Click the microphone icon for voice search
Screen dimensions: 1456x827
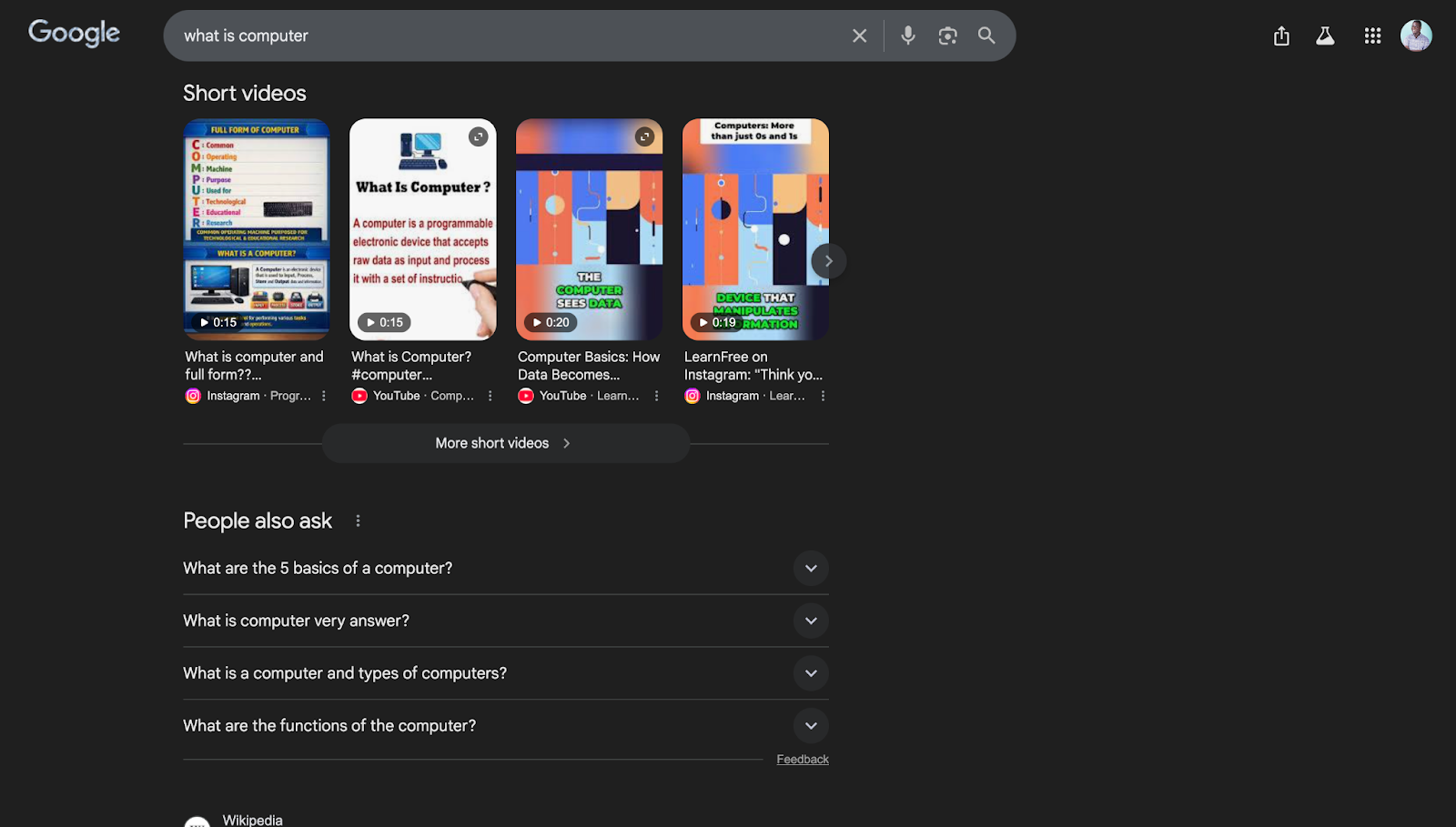[x=907, y=35]
